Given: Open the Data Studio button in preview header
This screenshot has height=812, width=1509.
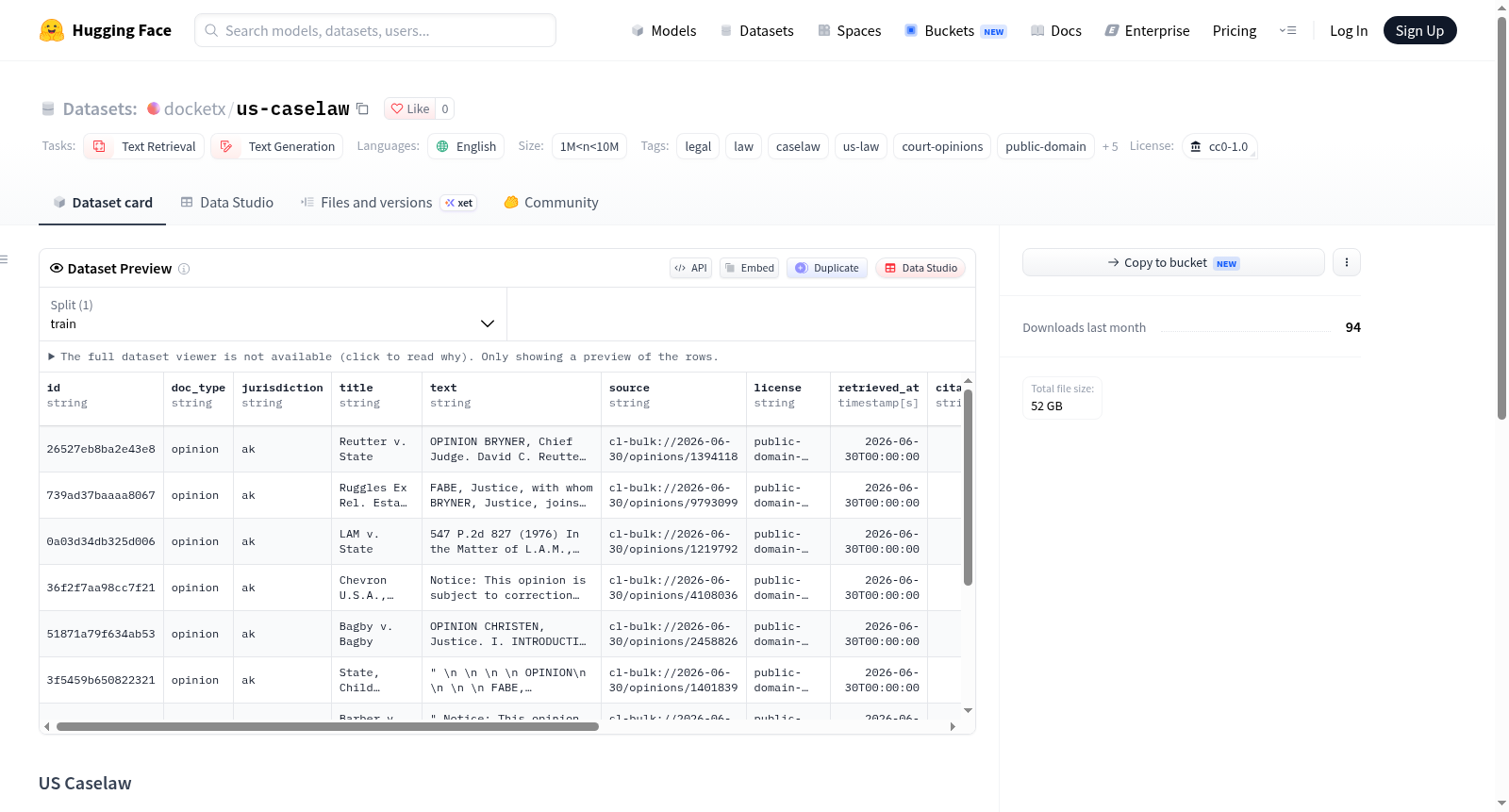Looking at the screenshot, I should point(920,268).
